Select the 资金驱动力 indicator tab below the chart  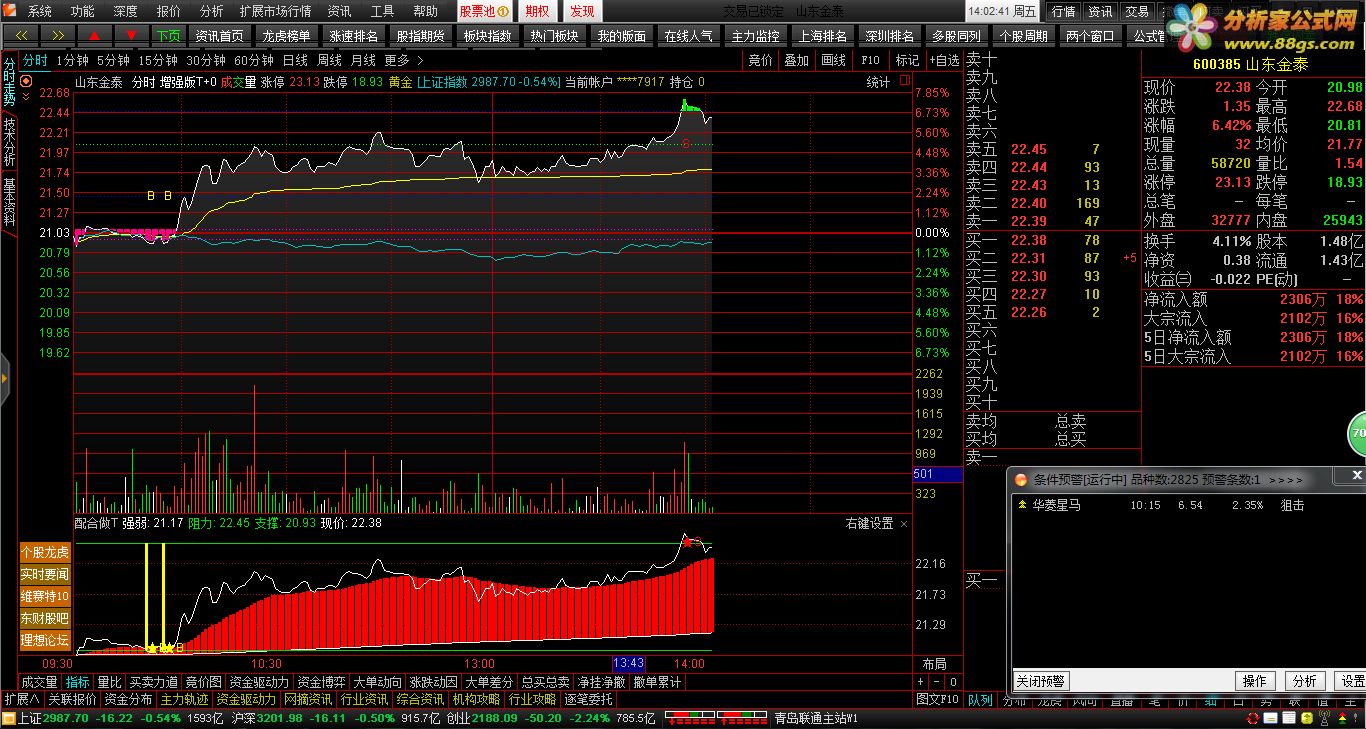258,682
